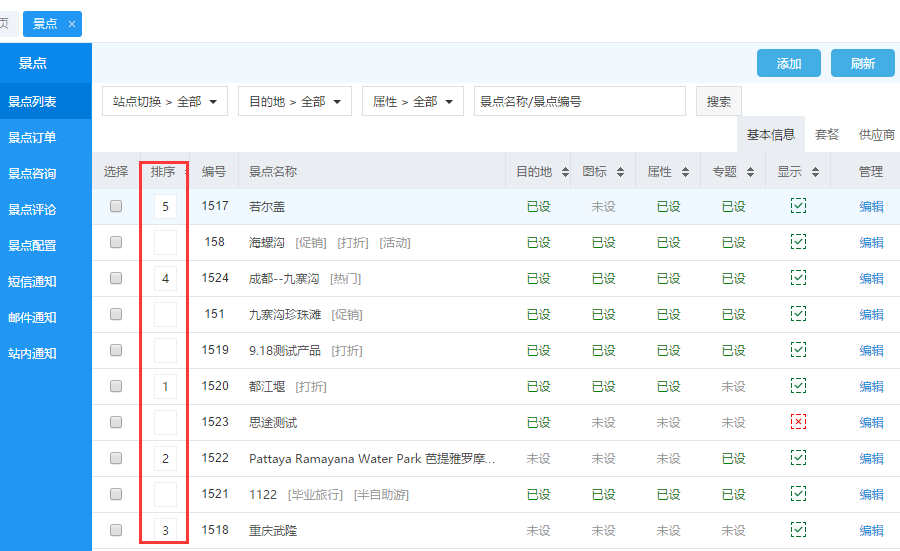Sort by 图标 column arrows

pos(620,172)
